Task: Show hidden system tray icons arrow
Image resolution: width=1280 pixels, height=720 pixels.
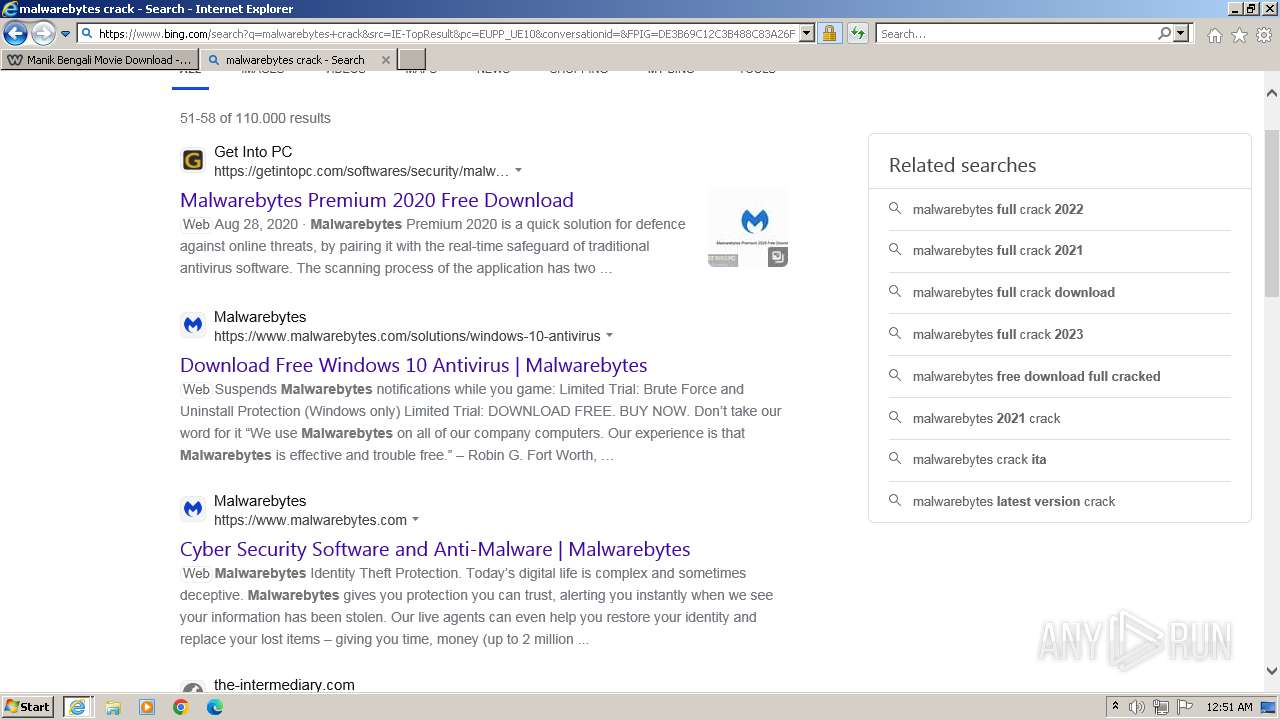Action: (1115, 707)
